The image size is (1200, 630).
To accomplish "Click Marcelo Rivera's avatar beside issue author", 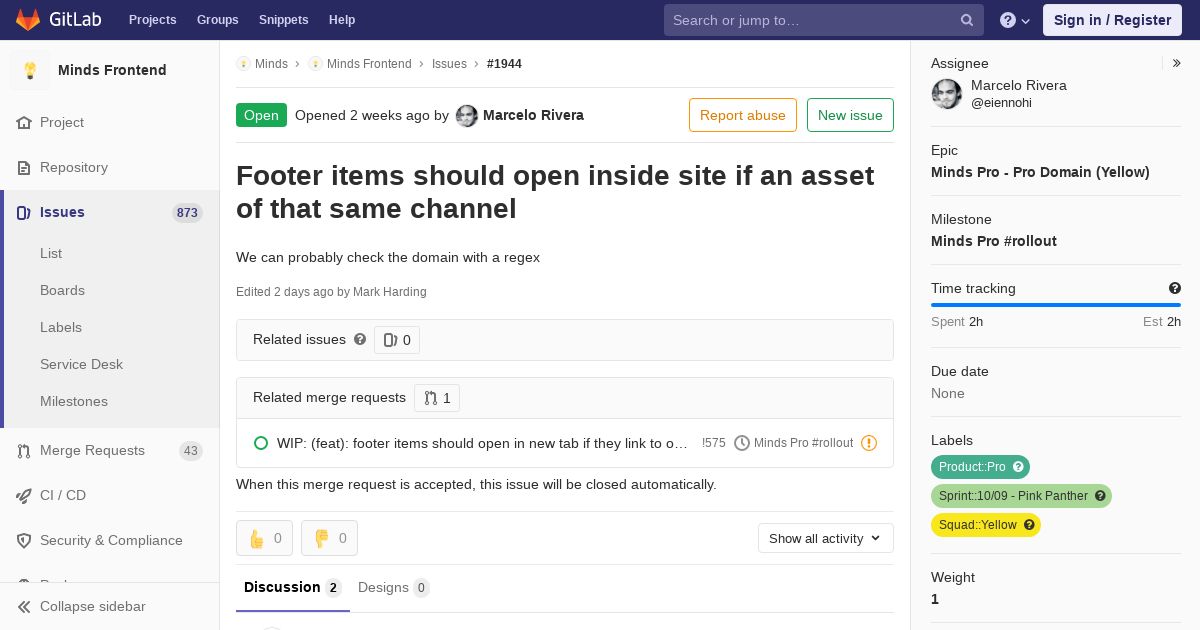I will point(467,116).
